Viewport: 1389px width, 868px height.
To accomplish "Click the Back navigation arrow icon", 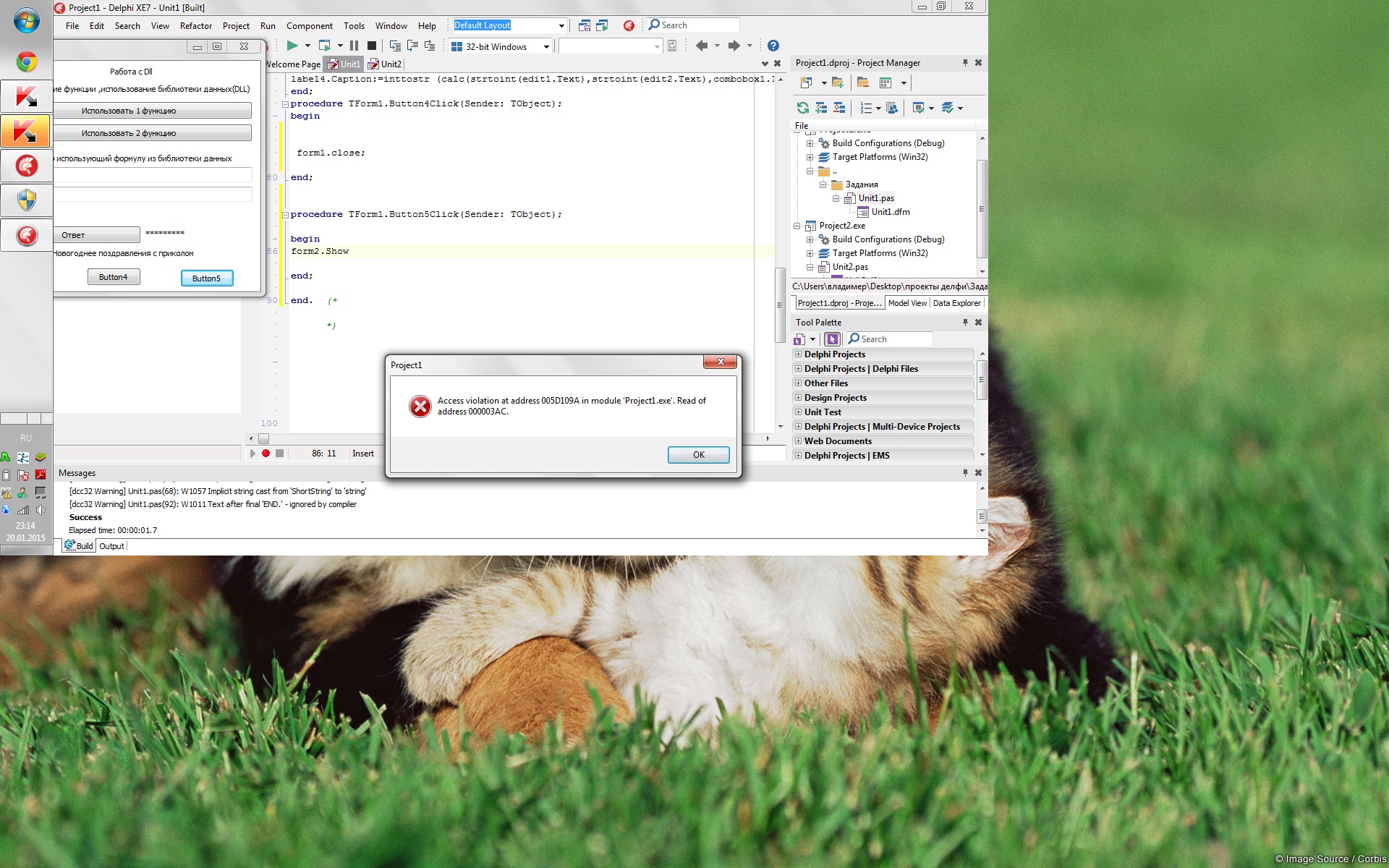I will [701, 46].
